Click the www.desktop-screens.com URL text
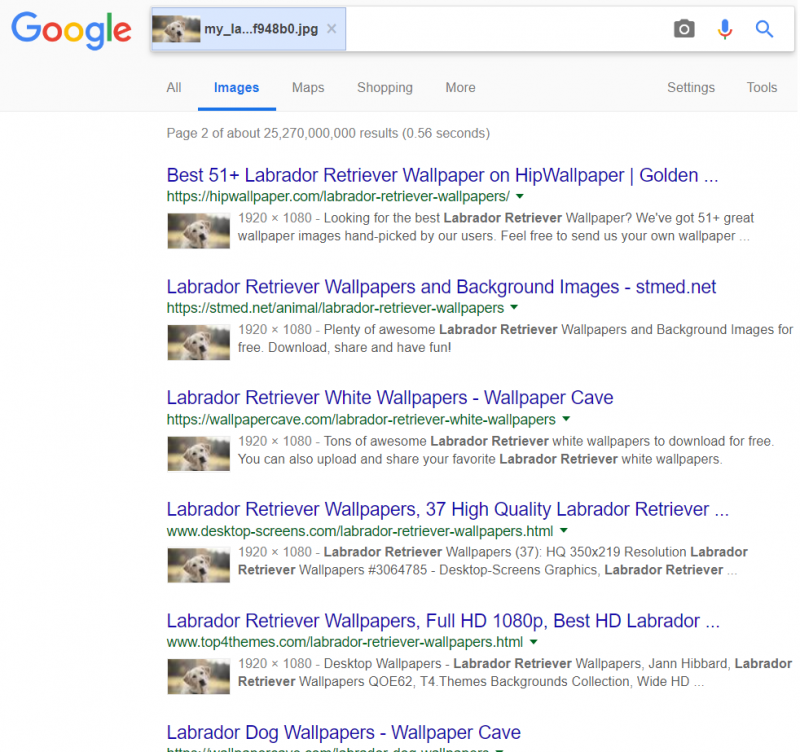The width and height of the screenshot is (800, 752). click(360, 531)
